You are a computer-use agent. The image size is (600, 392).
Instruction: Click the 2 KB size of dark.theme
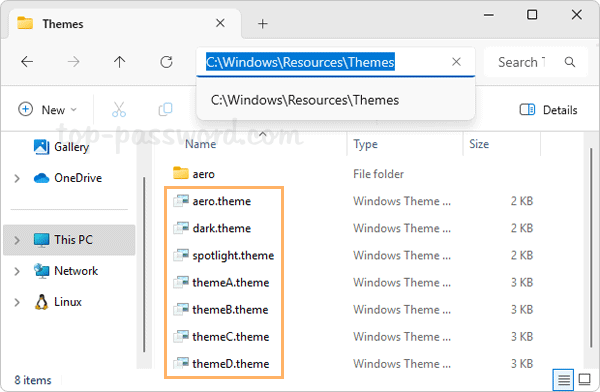click(522, 228)
